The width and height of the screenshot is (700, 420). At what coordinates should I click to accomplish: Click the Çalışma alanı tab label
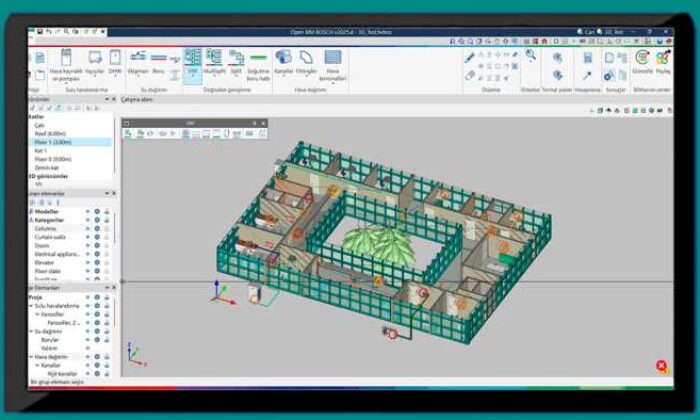coord(137,99)
